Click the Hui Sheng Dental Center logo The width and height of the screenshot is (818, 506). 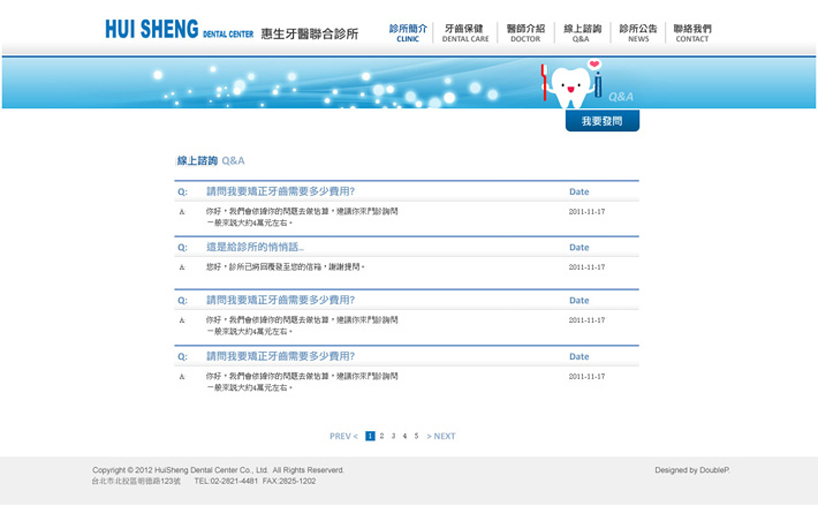point(230,30)
